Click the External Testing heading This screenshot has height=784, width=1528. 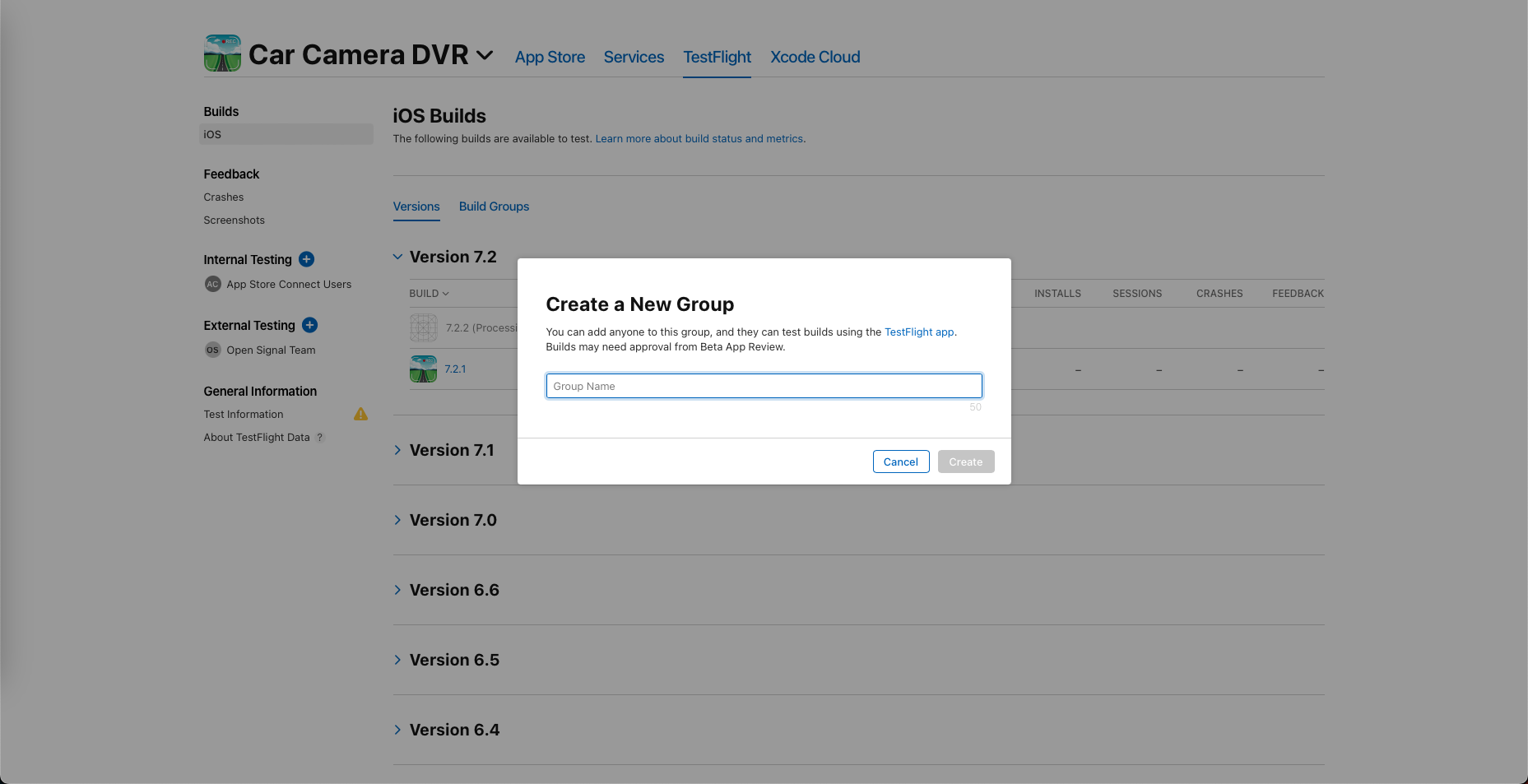[x=249, y=326]
